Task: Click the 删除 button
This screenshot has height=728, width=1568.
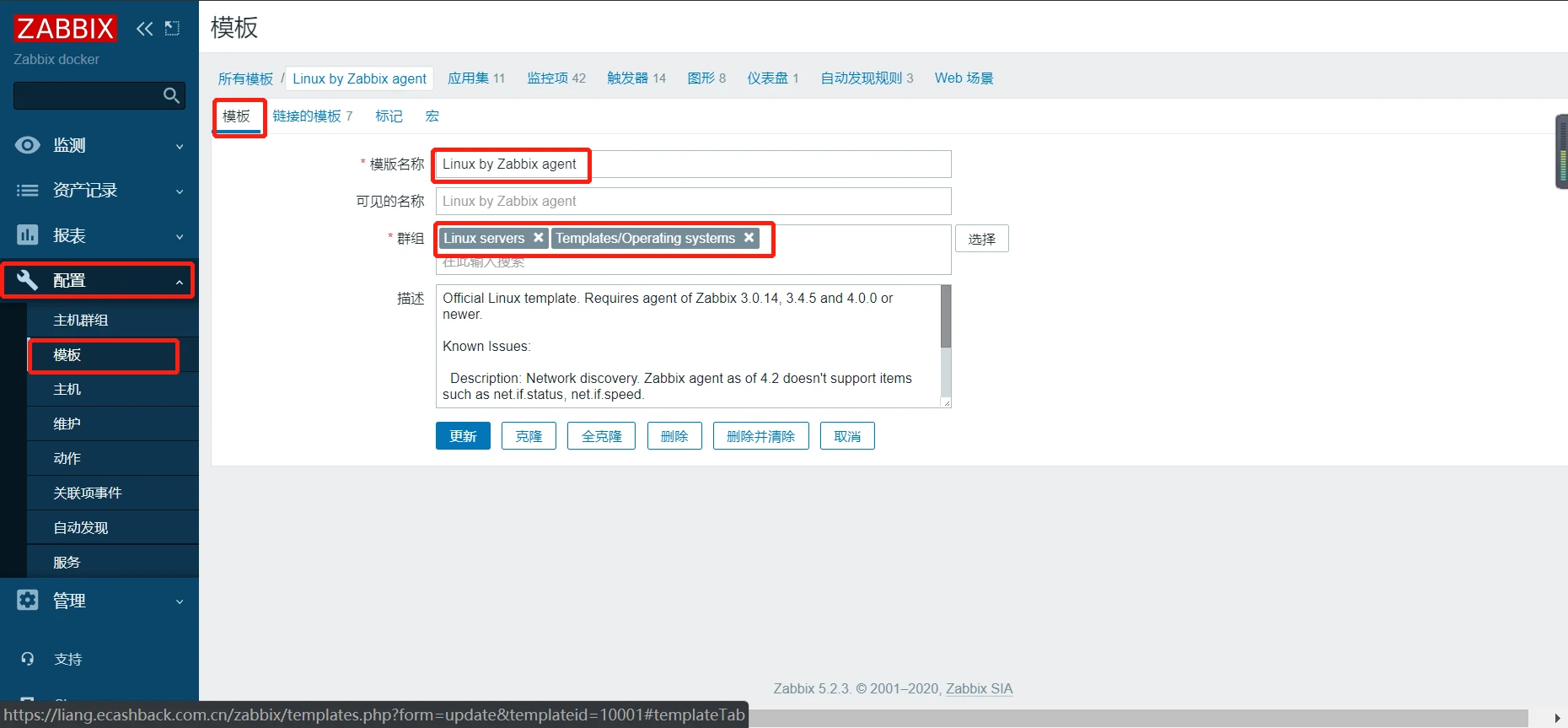Action: click(674, 436)
